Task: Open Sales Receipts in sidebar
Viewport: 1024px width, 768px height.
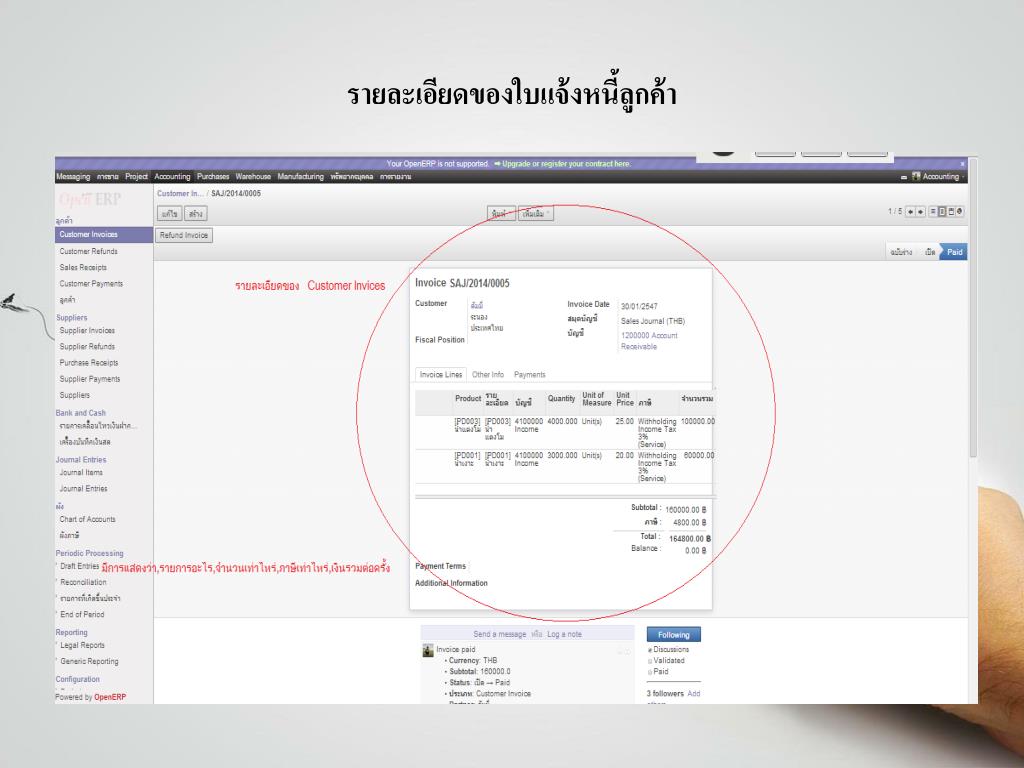Action: [83, 268]
